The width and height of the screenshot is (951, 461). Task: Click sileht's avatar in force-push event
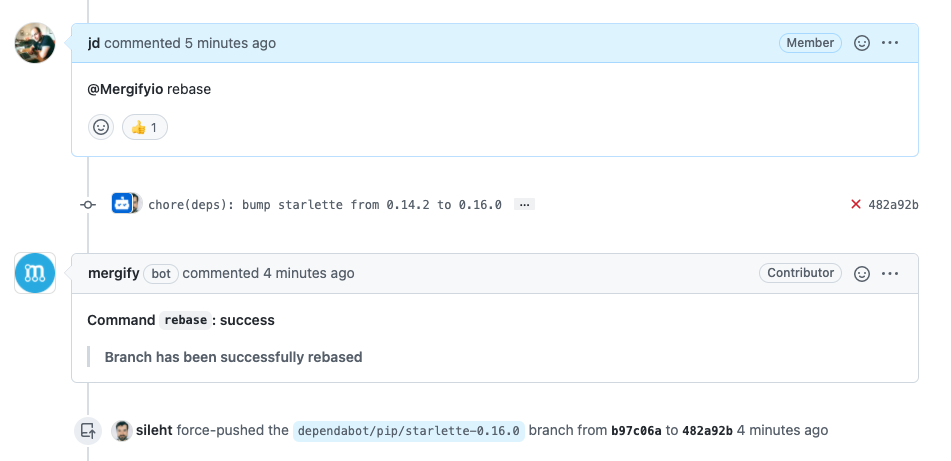click(122, 431)
